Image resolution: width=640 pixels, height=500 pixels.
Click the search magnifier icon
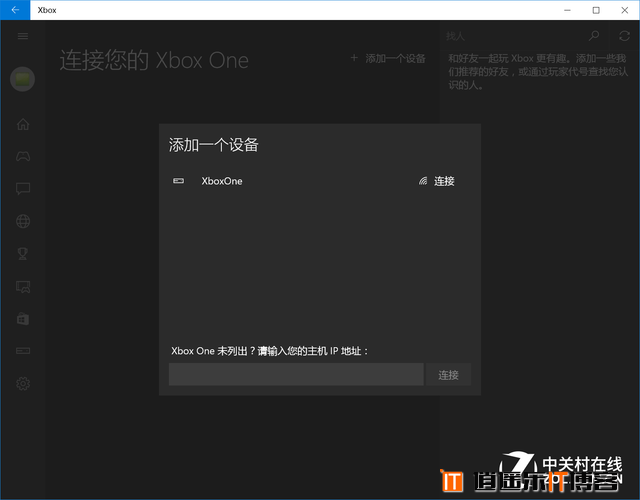[x=594, y=36]
